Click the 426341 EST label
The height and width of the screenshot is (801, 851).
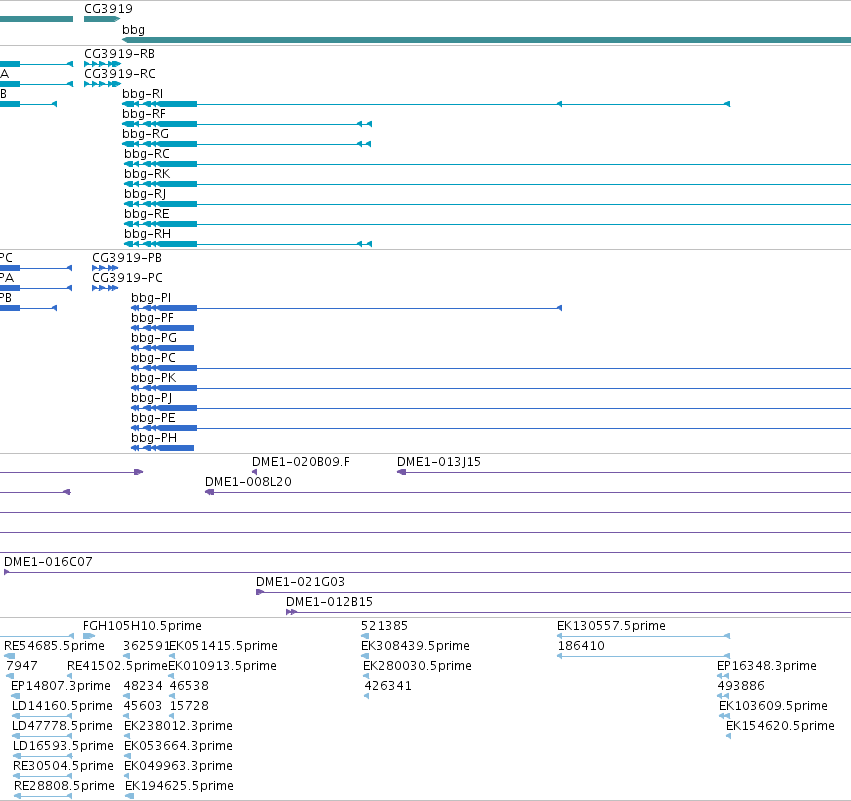(x=388, y=686)
